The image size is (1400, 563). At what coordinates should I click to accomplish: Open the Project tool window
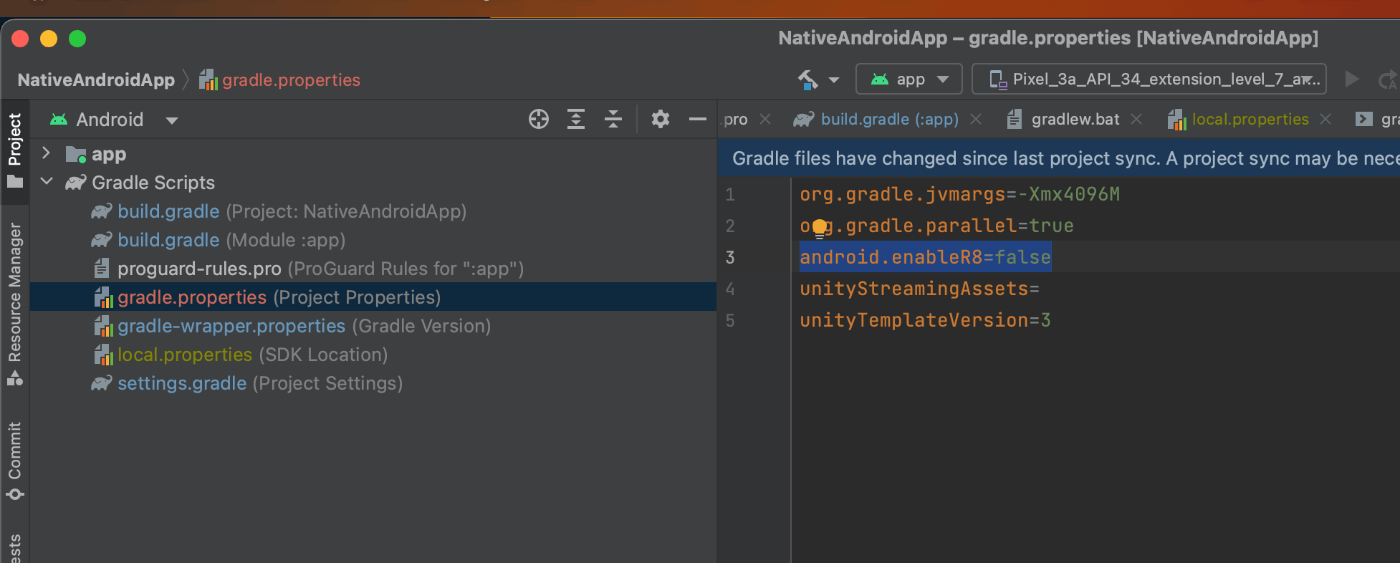coord(15,150)
